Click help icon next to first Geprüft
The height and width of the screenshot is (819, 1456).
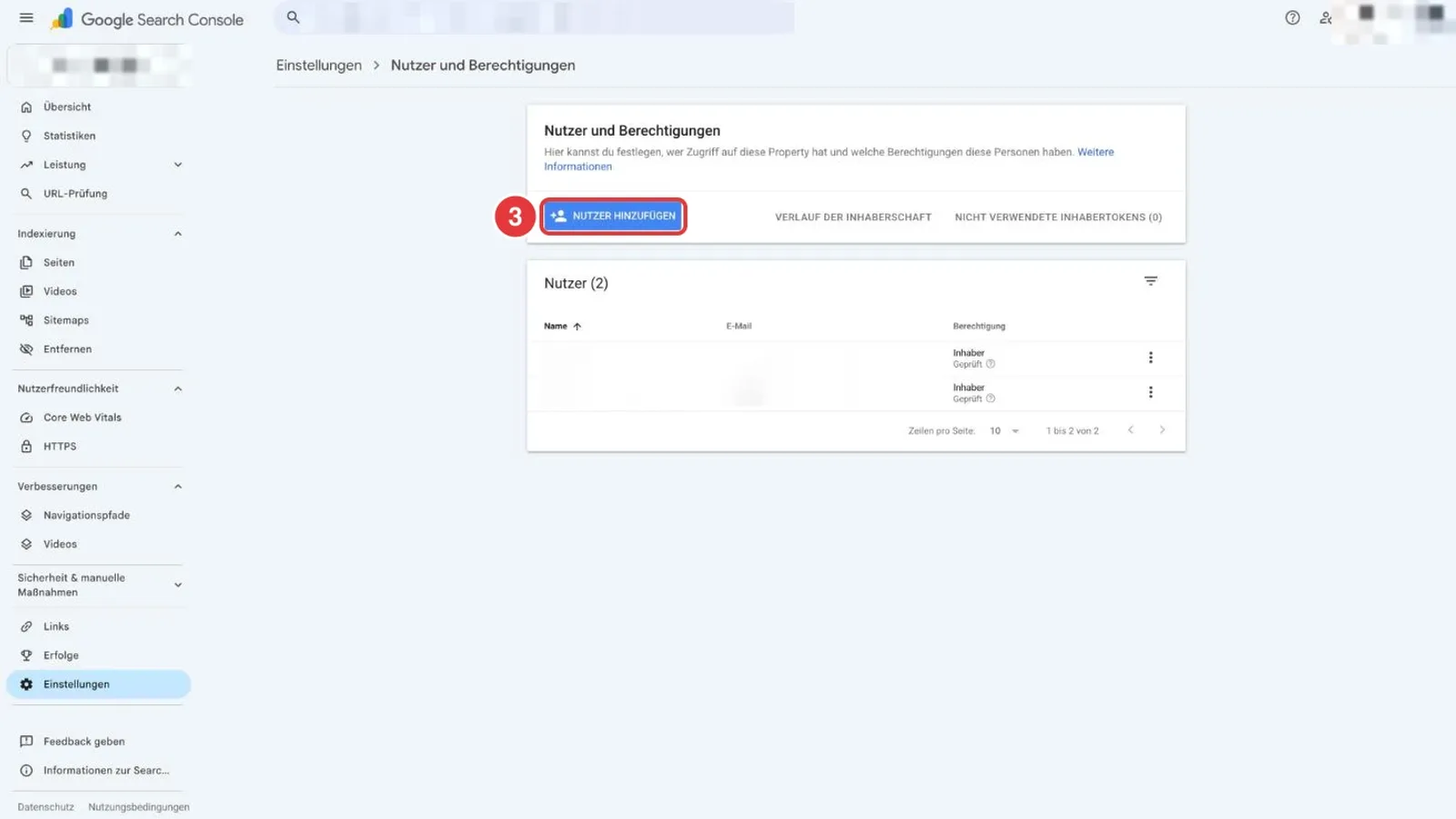pyautogui.click(x=990, y=364)
